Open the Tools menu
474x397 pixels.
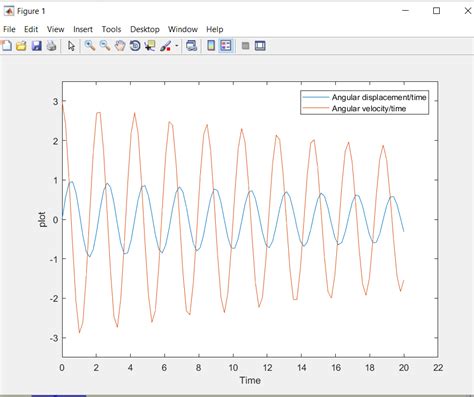111,29
